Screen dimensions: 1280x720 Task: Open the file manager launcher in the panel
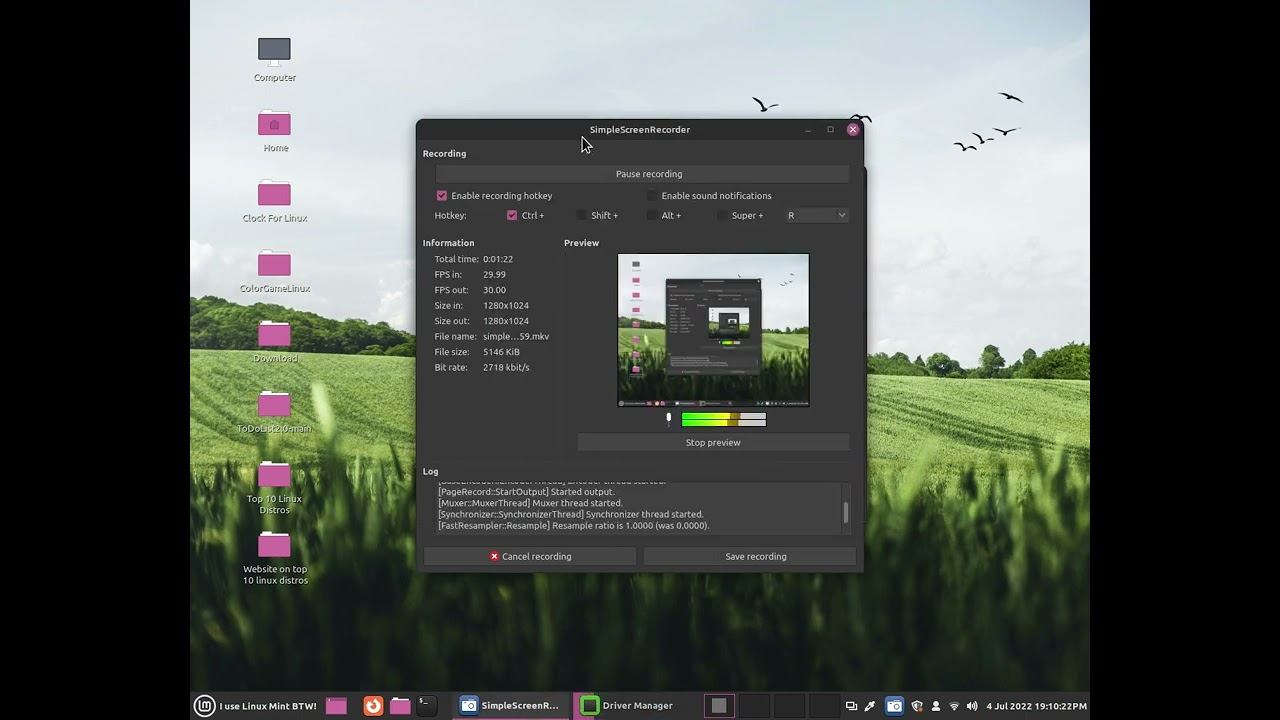pyautogui.click(x=400, y=705)
